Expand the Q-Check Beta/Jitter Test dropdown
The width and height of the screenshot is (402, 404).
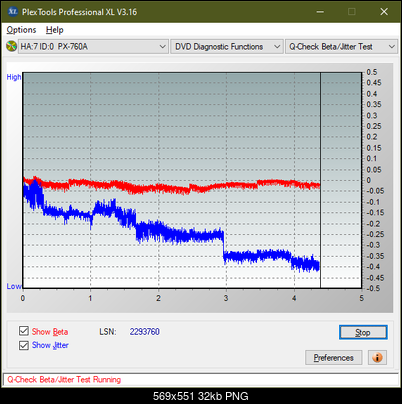pyautogui.click(x=341, y=47)
